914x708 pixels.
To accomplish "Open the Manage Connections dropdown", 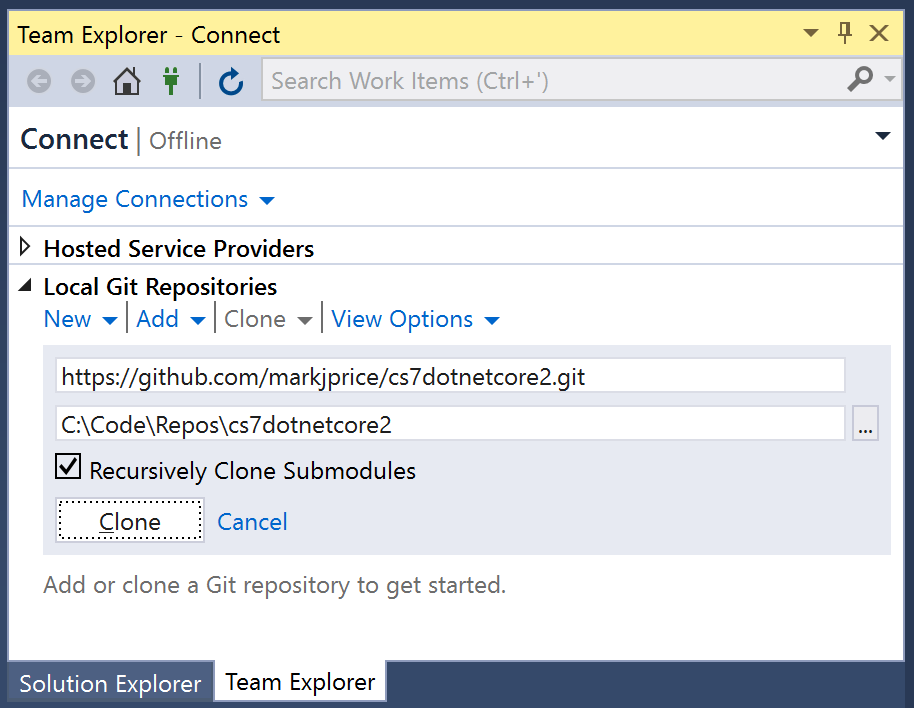I will (147, 199).
